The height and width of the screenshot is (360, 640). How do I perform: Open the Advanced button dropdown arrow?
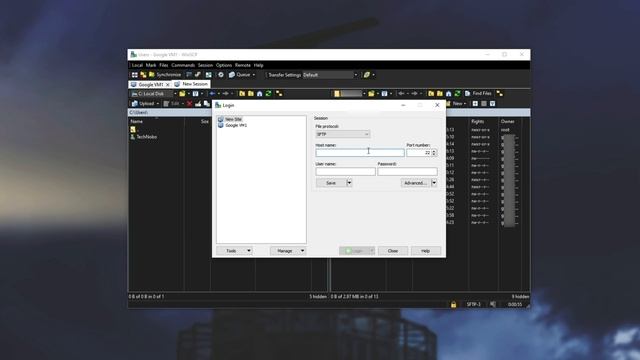(434, 183)
